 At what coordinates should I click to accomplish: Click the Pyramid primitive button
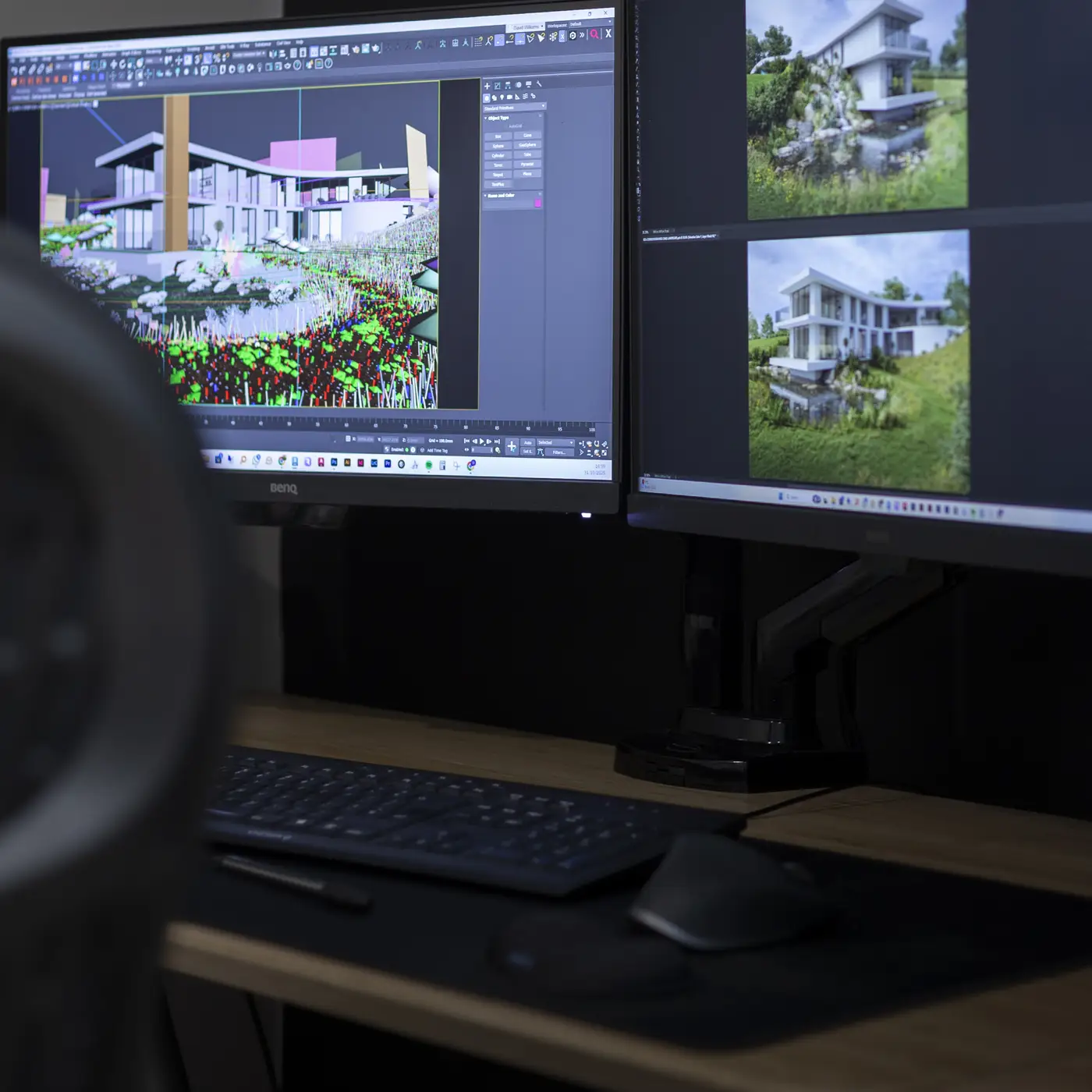point(527,165)
